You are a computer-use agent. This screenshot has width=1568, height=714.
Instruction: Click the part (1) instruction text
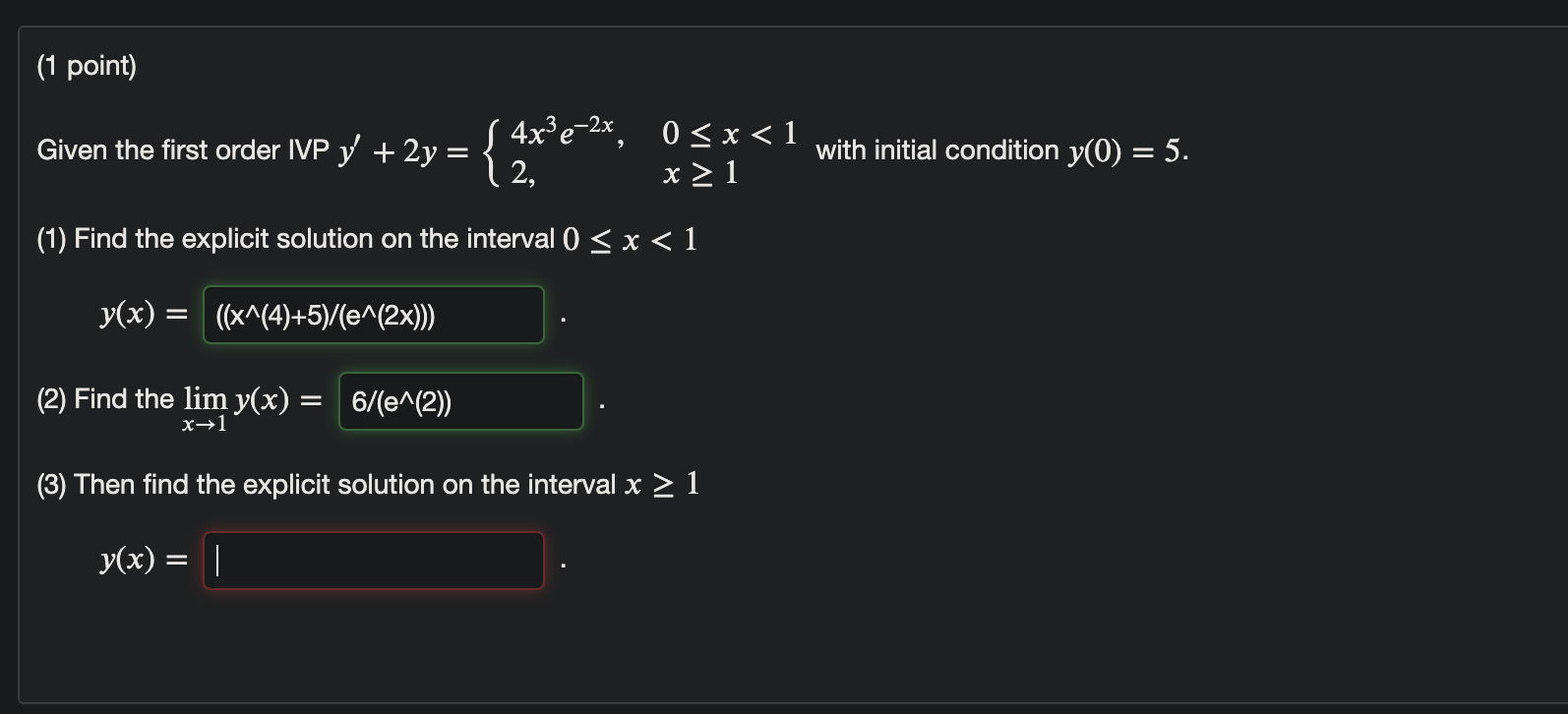(364, 238)
